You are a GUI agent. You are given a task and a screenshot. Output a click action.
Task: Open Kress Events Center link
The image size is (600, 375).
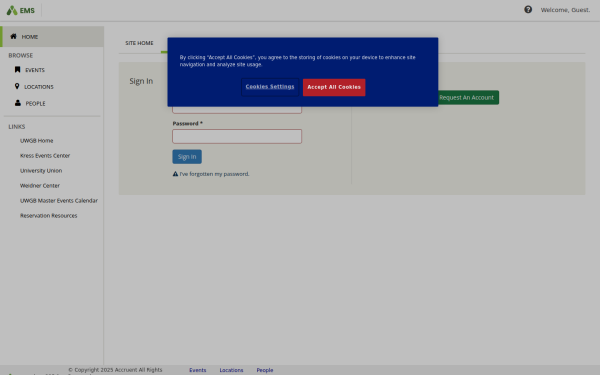point(45,155)
